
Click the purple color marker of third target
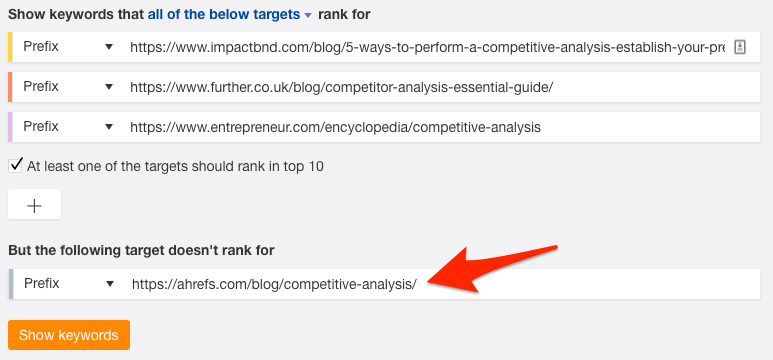coord(10,127)
